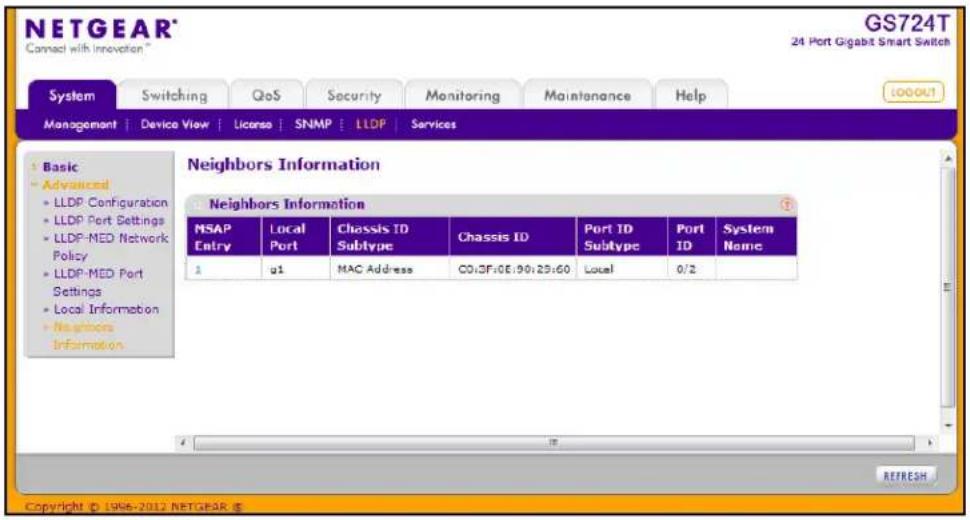This screenshot has height=520, width=970.
Task: Go to the Security tab
Action: (354, 95)
